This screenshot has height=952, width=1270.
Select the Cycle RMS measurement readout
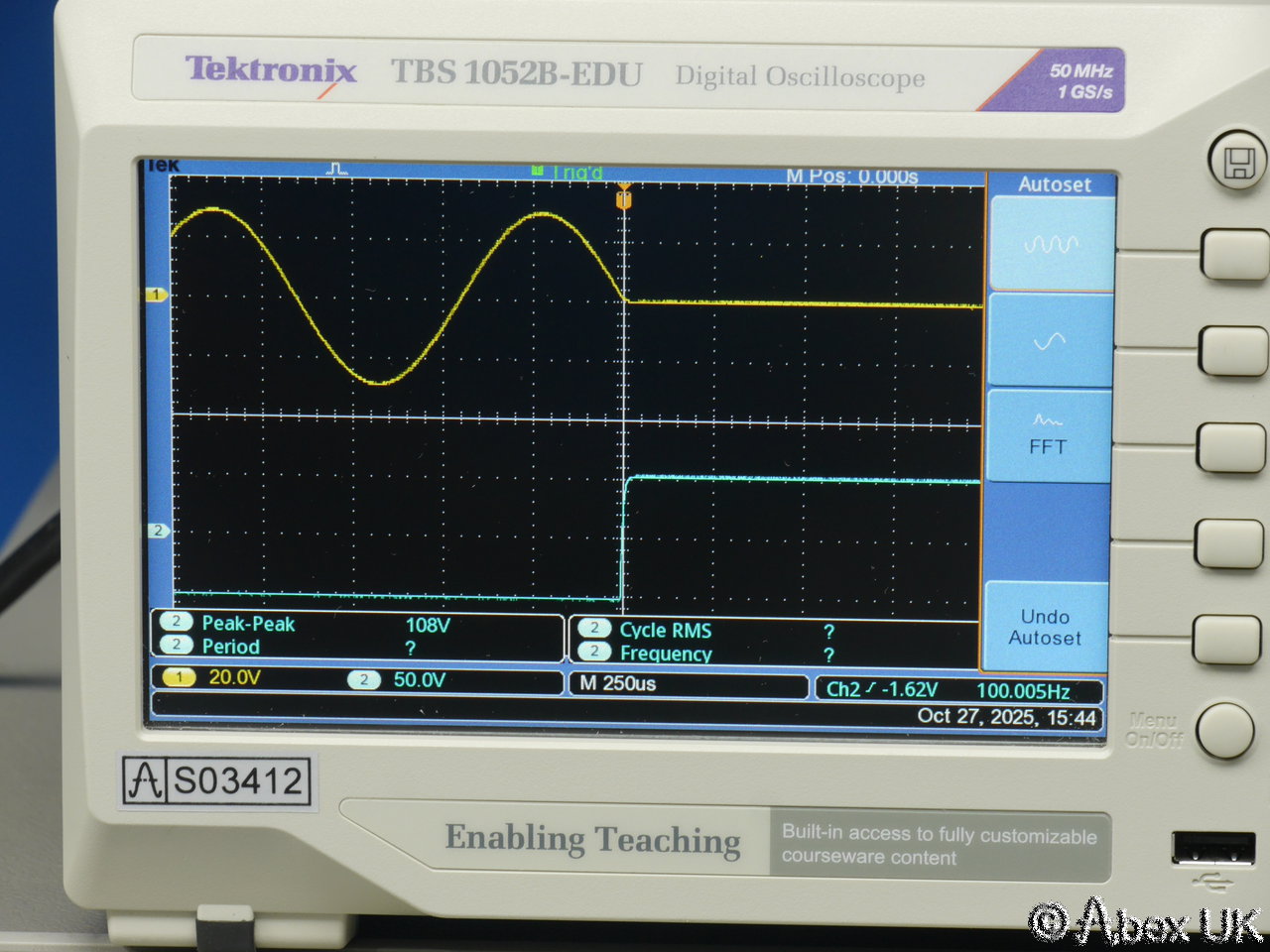coord(665,631)
